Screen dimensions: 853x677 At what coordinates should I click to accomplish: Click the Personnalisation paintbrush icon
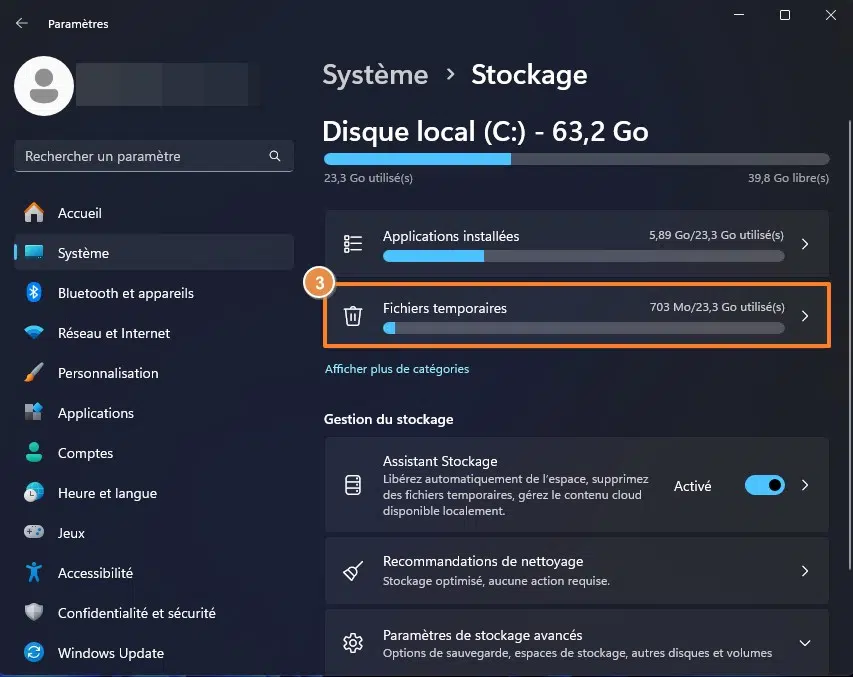[x=34, y=373]
